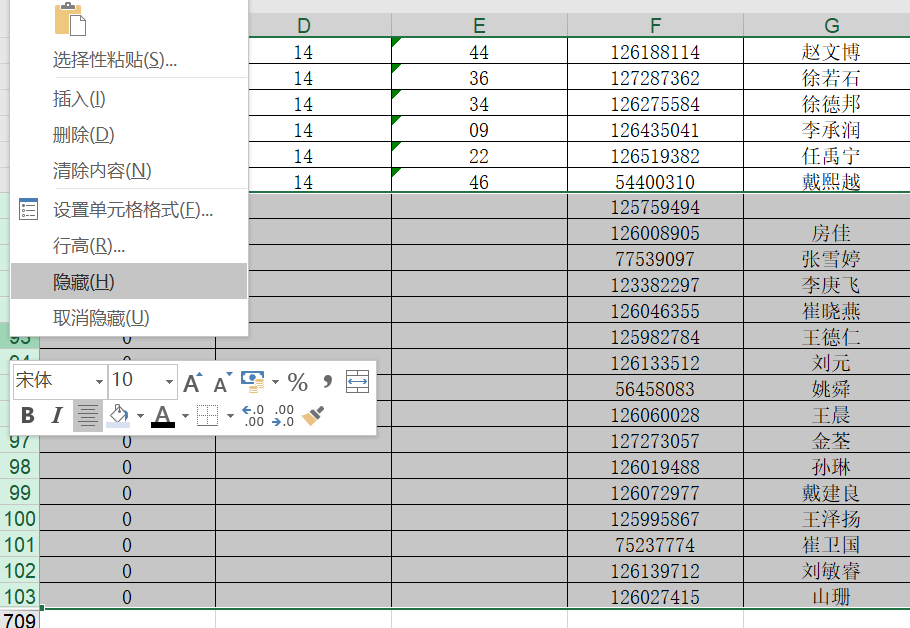910x628 pixels.
Task: Click the cell containing 126188114
Action: tap(655, 52)
